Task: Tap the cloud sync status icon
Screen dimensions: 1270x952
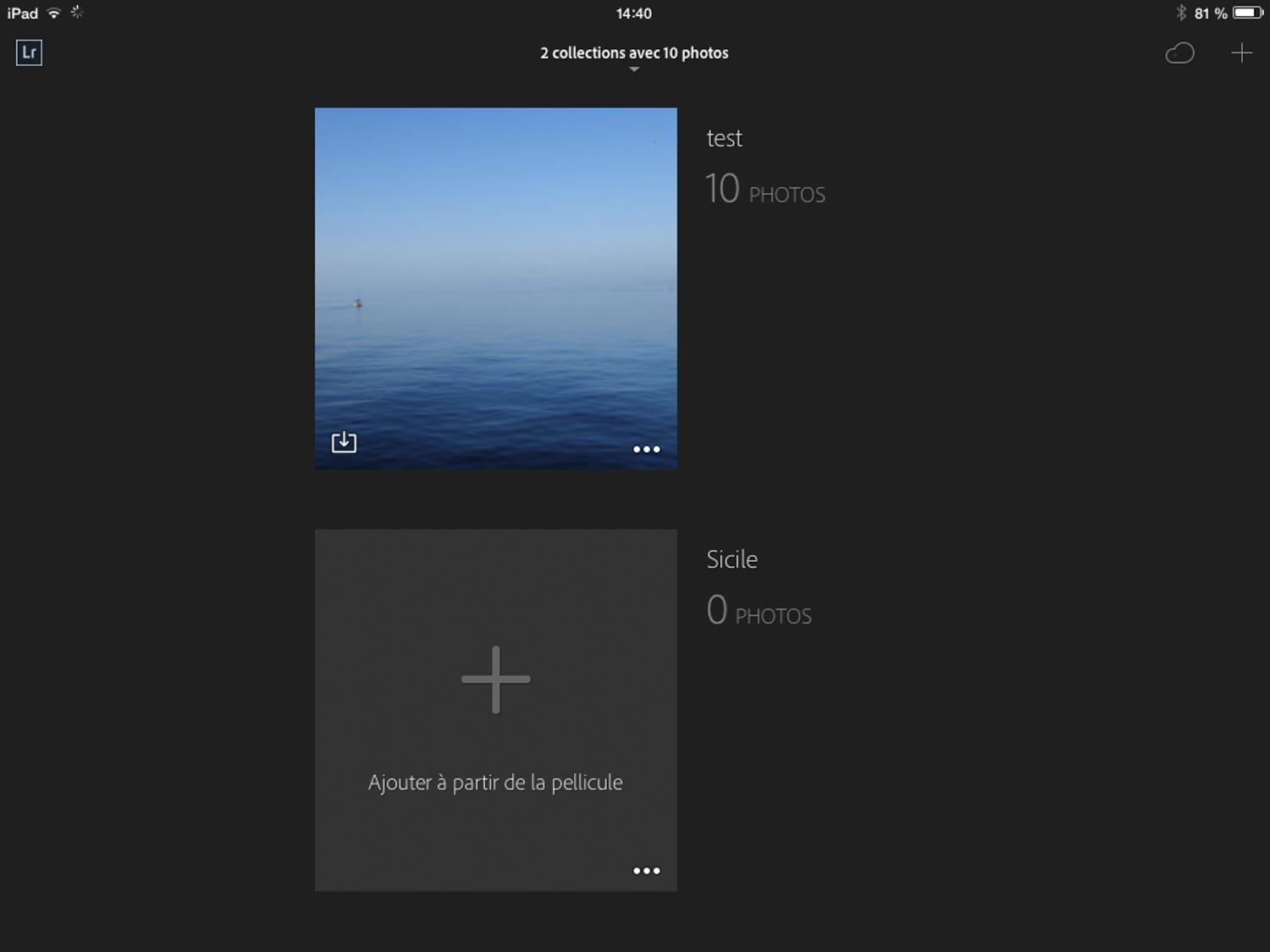Action: click(x=1179, y=53)
